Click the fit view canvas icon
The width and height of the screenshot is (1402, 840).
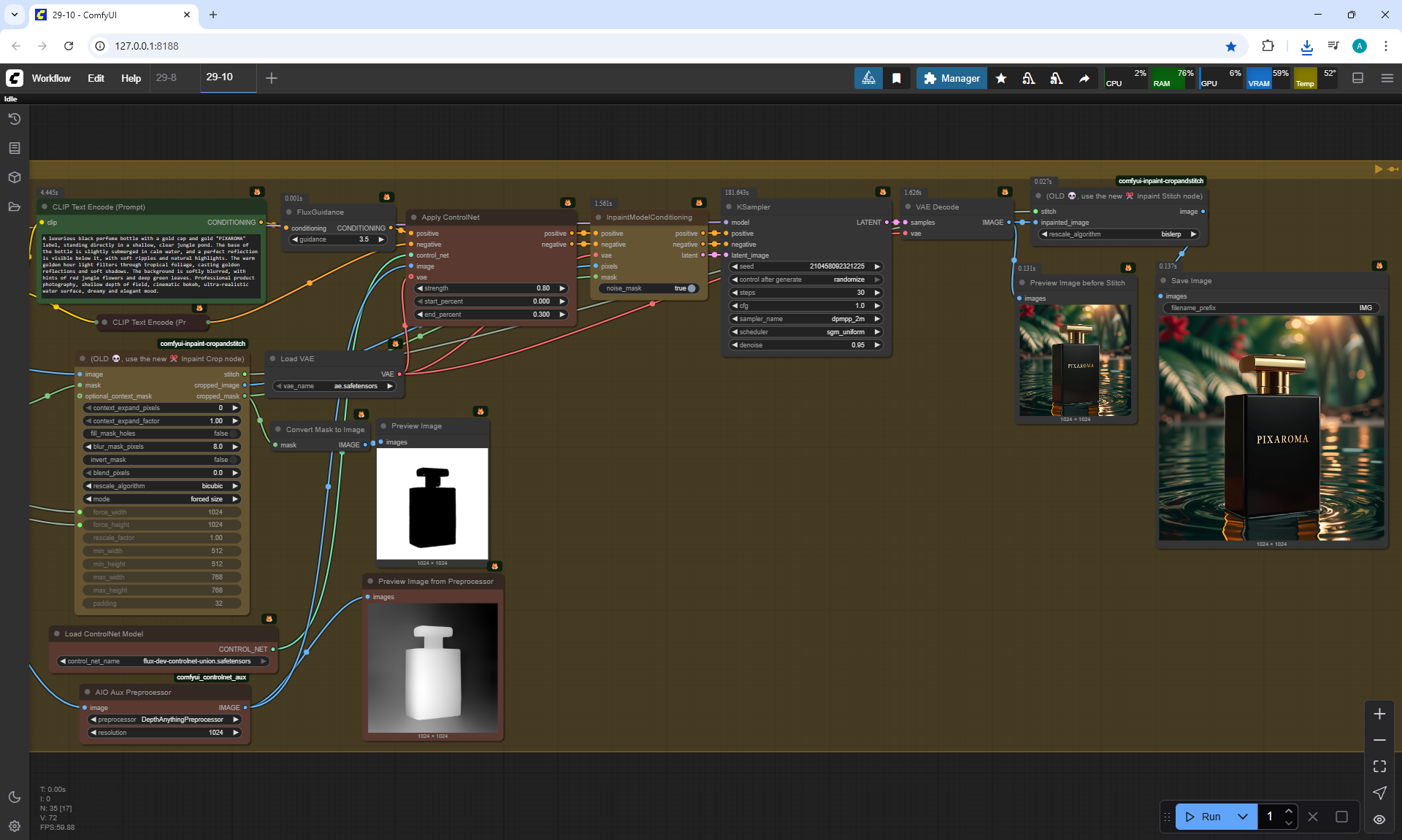1379,766
